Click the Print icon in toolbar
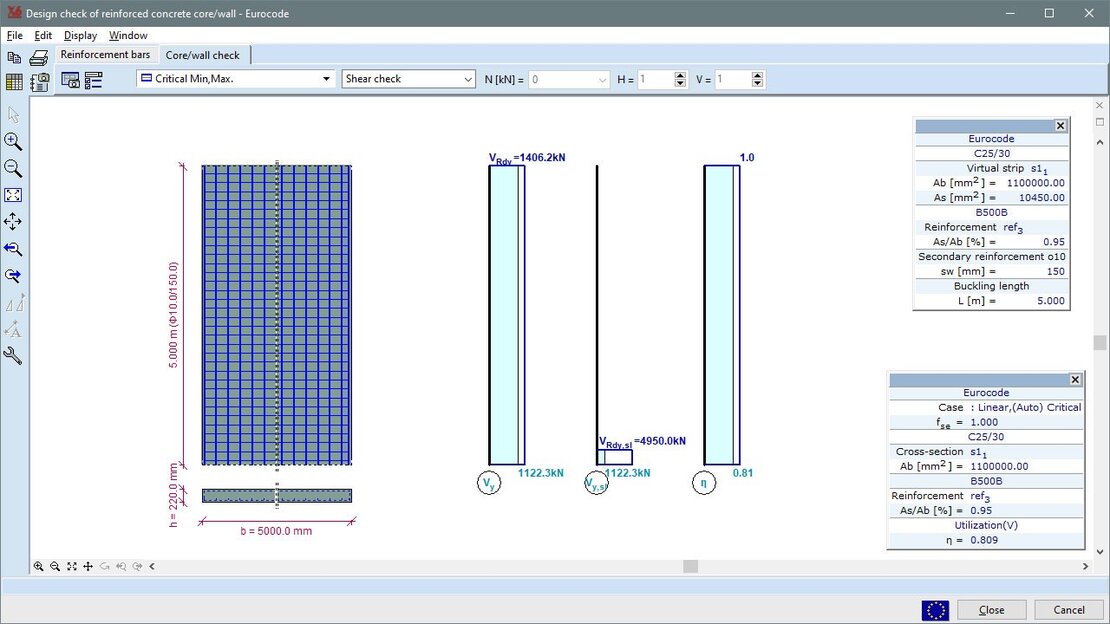 click(x=38, y=57)
